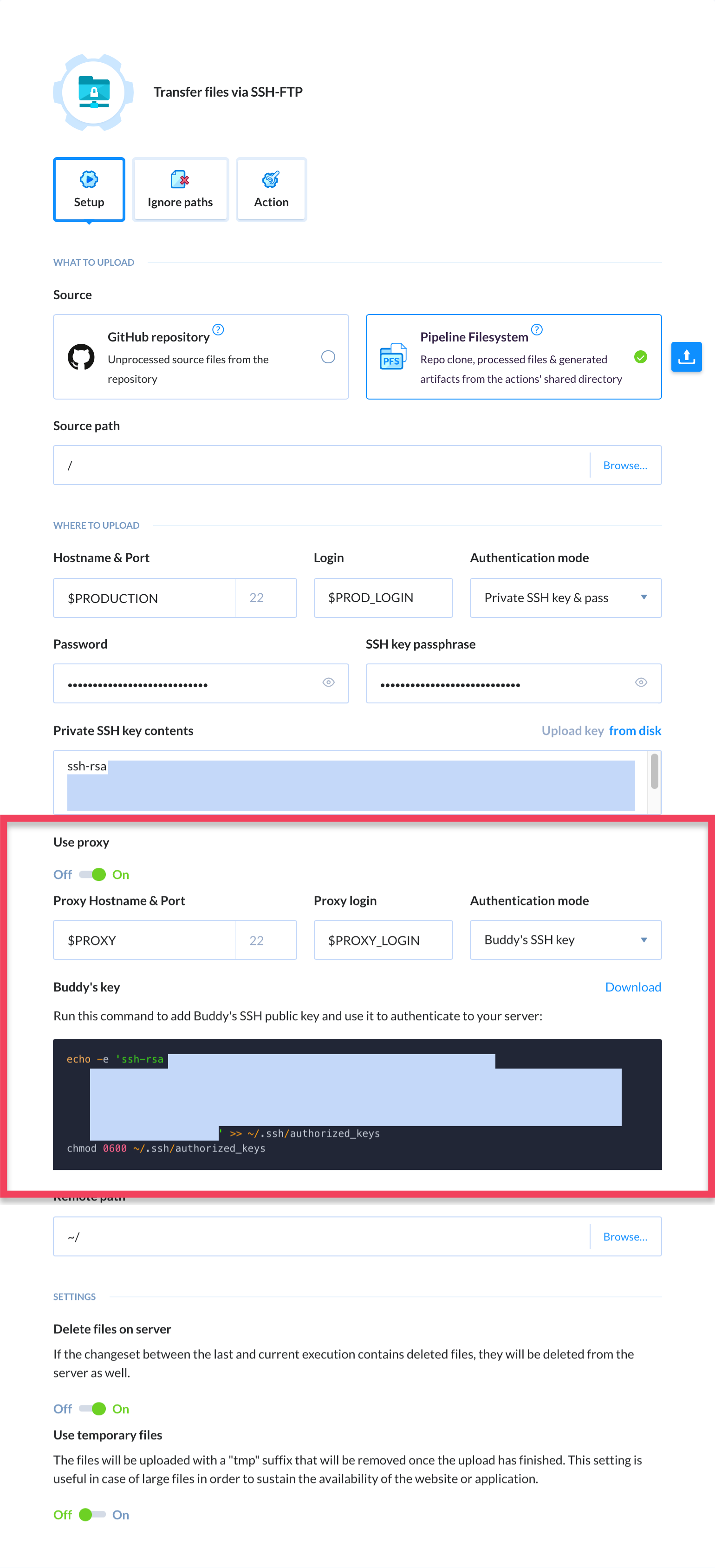The width and height of the screenshot is (715, 1568).
Task: Click the Transfer files via SSH-FTP action icon
Action: [93, 92]
